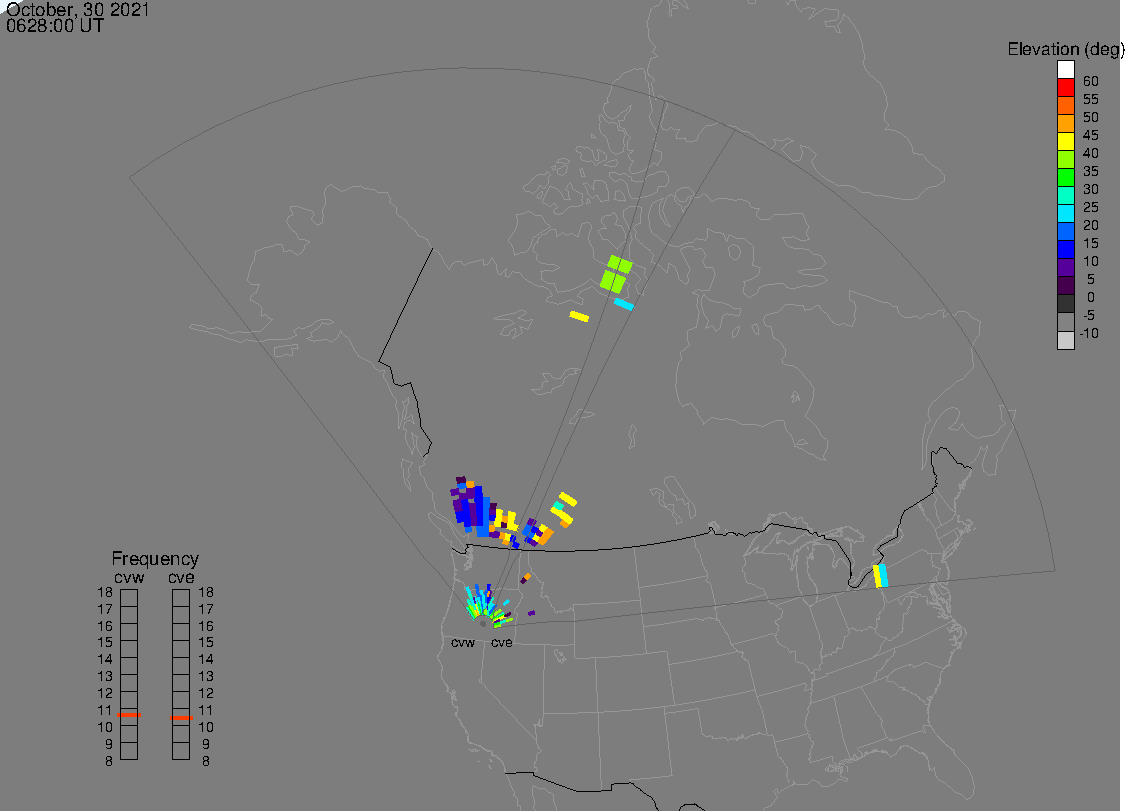Click the -10 label on the elevation legend
This screenshot has height=811, width=1125.
pos(1089,333)
